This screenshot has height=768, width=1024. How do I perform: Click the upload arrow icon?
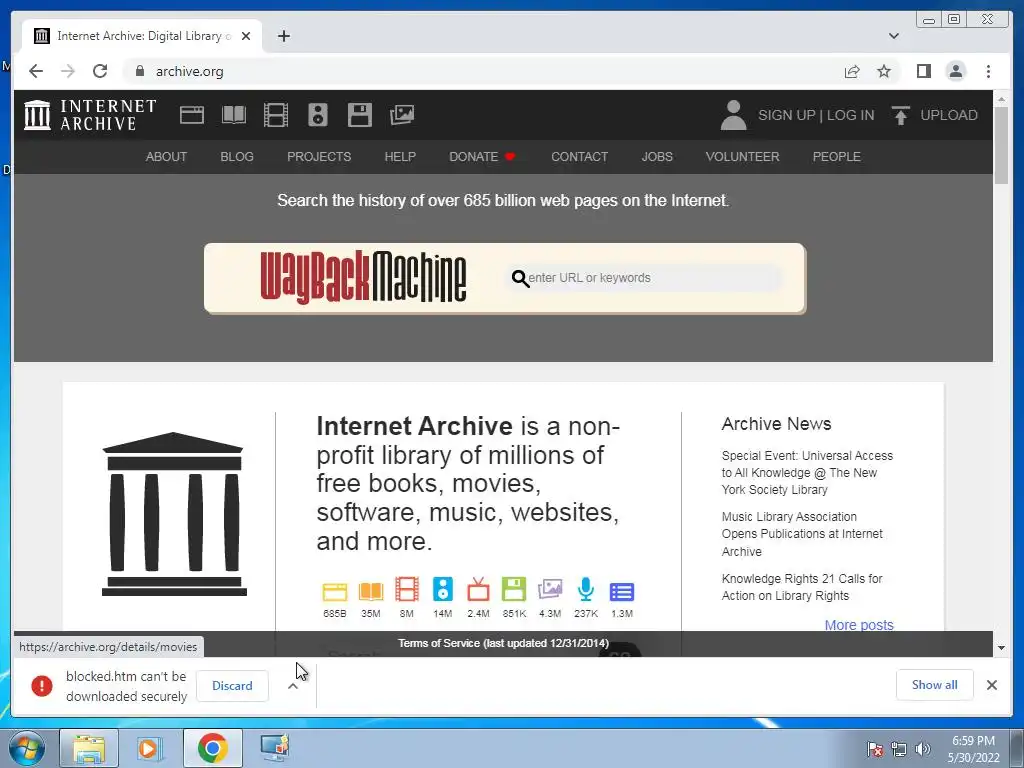click(901, 115)
